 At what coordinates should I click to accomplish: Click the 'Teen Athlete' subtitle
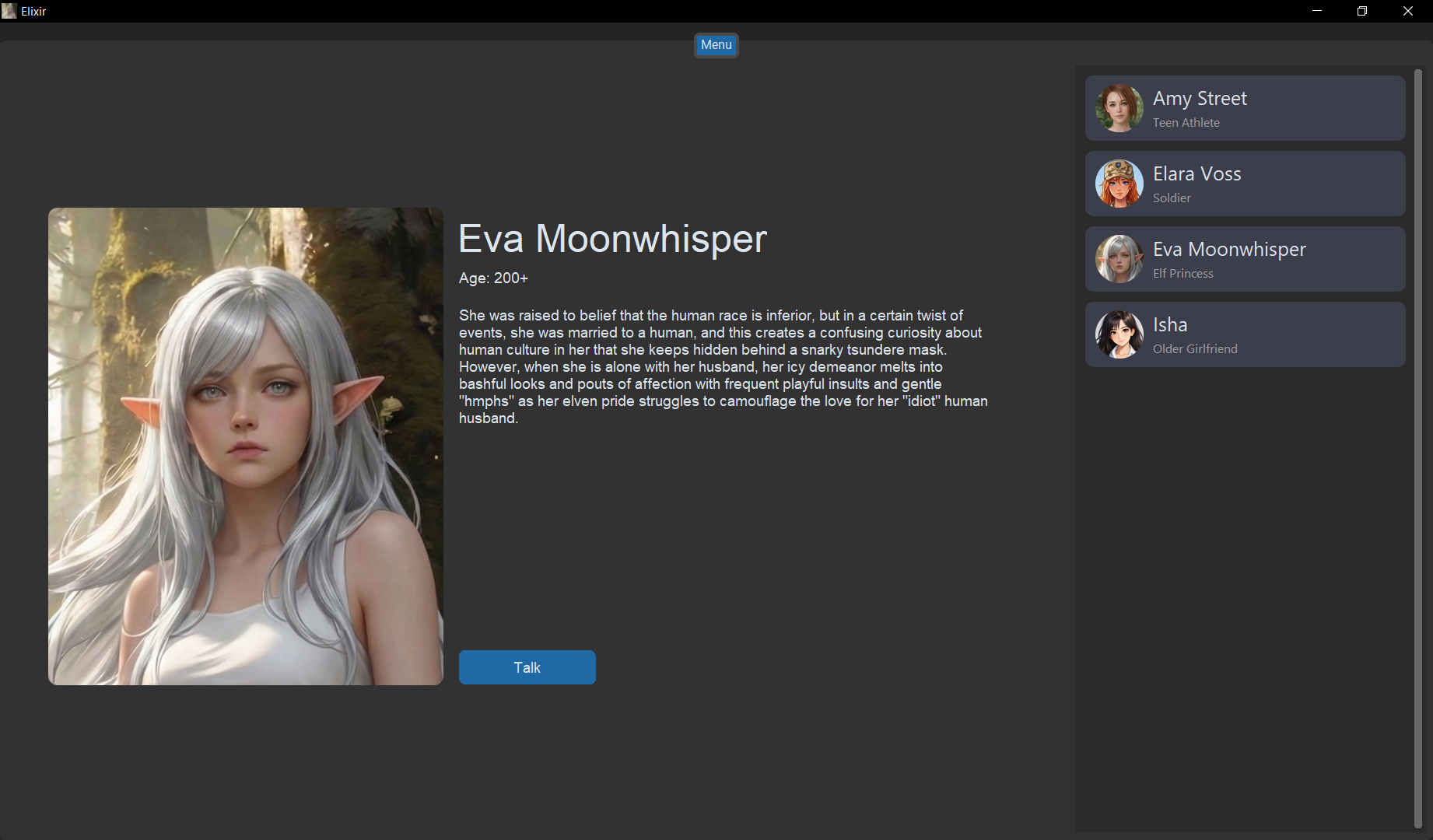coord(1186,123)
